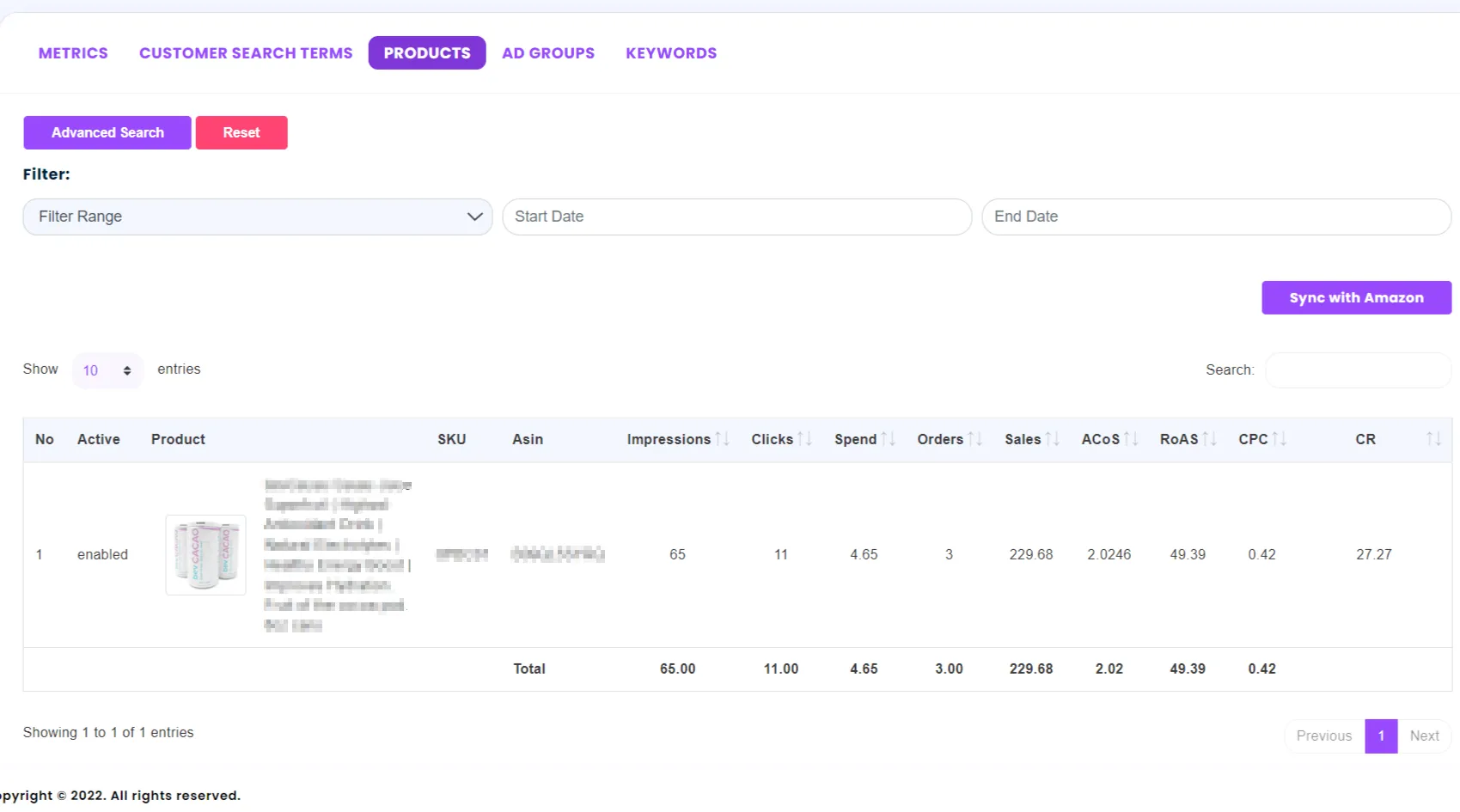Image resolution: width=1460 pixels, height=812 pixels.
Task: Click the total Impressions value 65.00
Action: [x=677, y=669]
